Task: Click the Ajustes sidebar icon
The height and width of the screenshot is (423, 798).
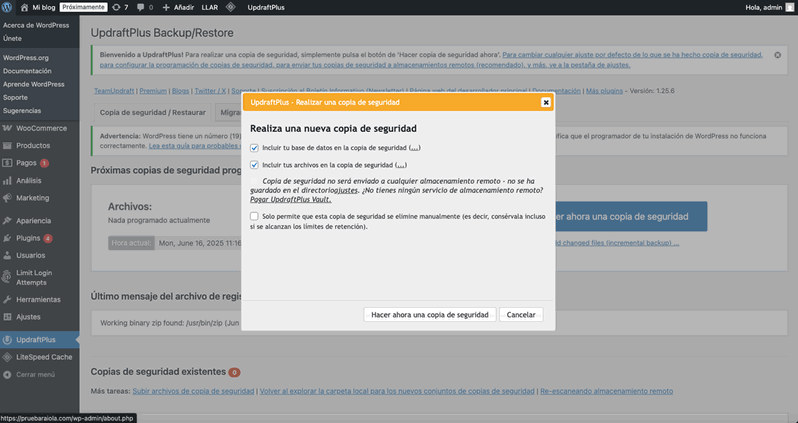Action: pos(7,317)
